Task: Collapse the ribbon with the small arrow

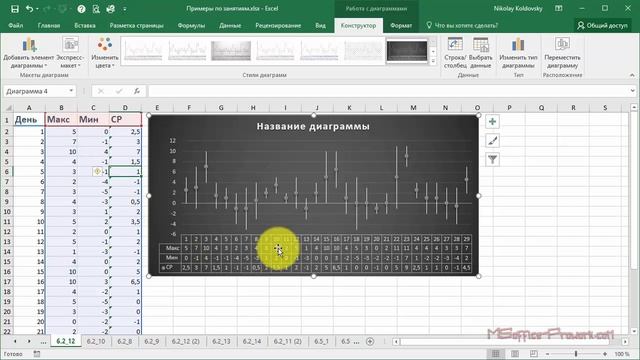Action: click(x=632, y=75)
